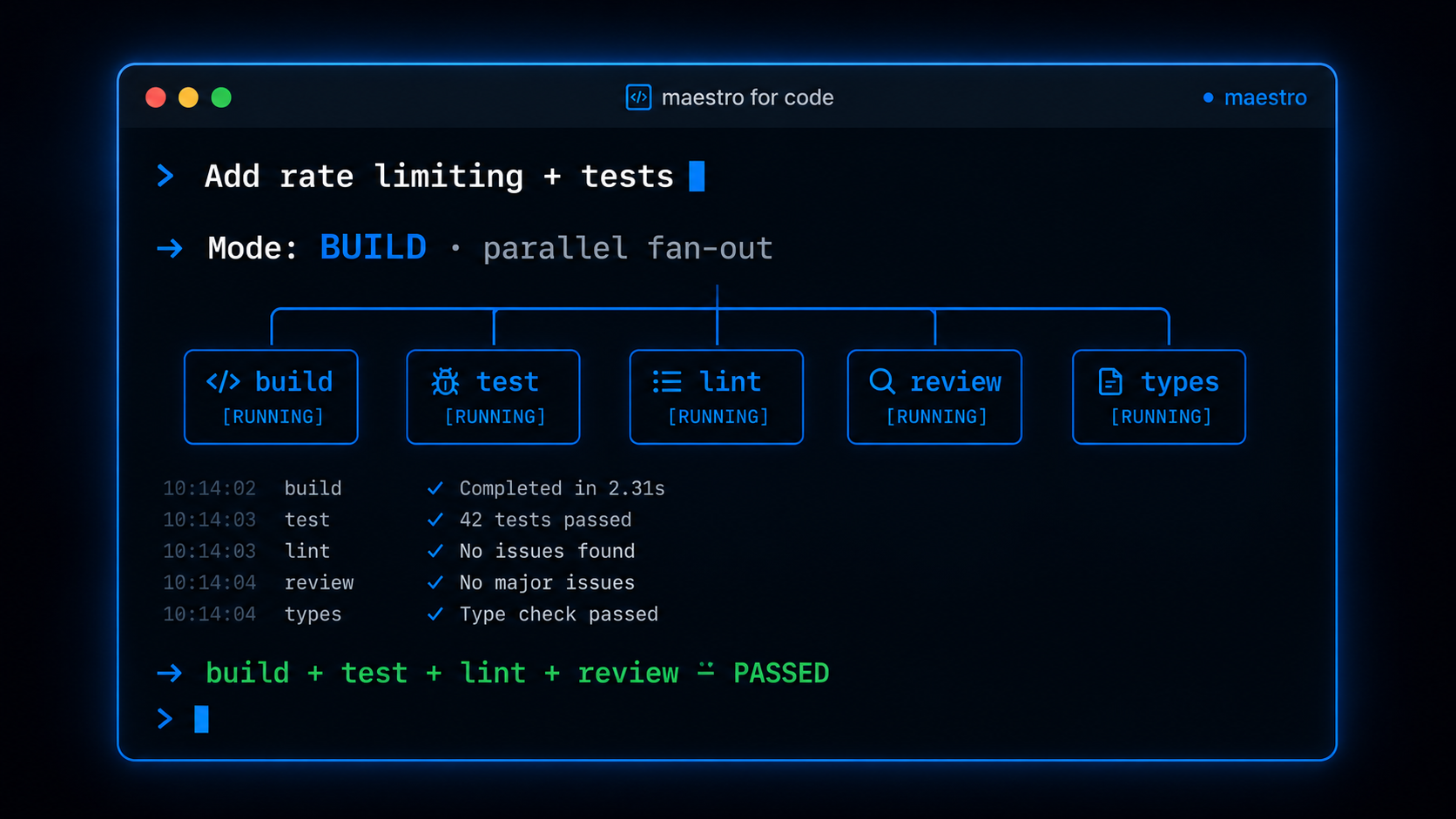Click the checkmark beside Completed in 2.31s
1456x819 pixels.
click(435, 488)
